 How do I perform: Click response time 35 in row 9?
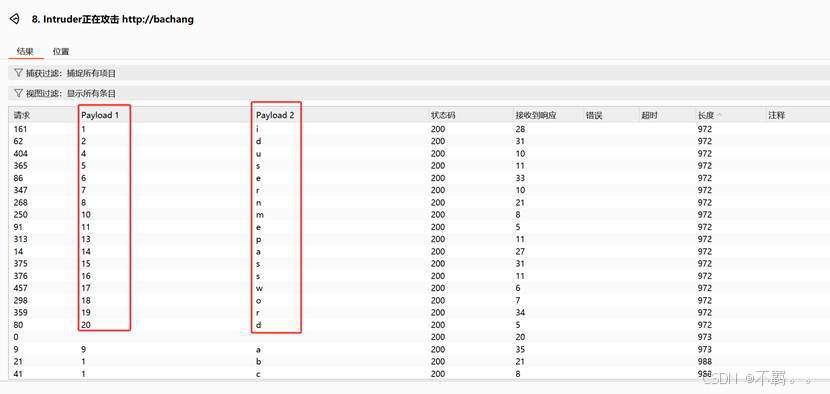point(520,349)
